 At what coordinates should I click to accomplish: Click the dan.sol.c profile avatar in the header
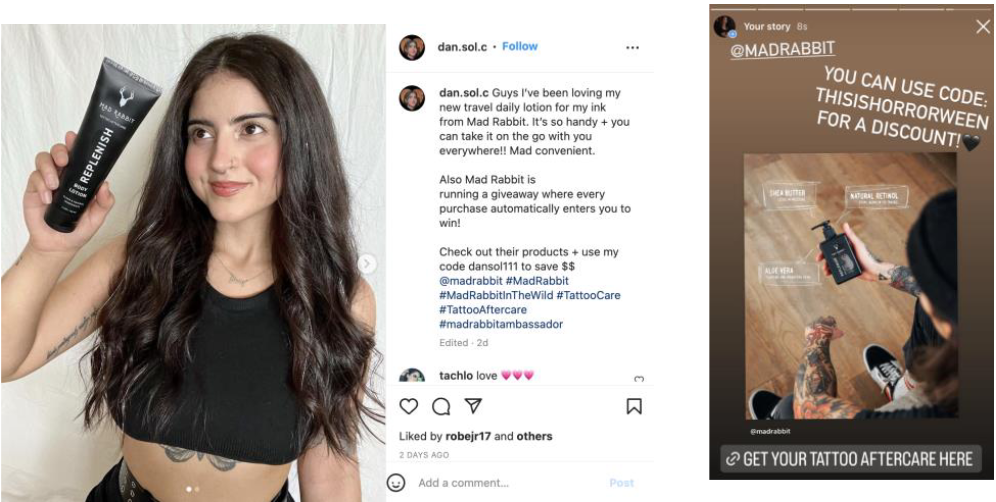(x=412, y=47)
